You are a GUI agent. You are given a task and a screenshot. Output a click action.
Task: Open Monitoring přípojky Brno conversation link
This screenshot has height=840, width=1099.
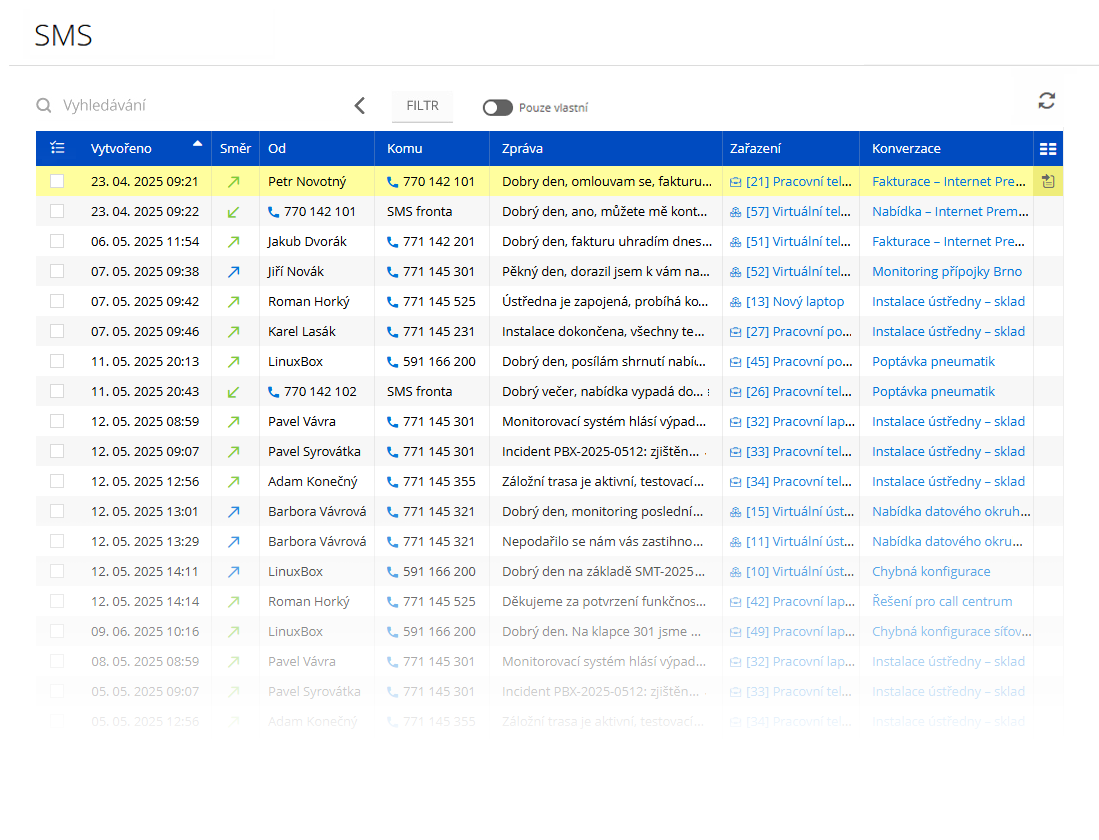(x=946, y=271)
